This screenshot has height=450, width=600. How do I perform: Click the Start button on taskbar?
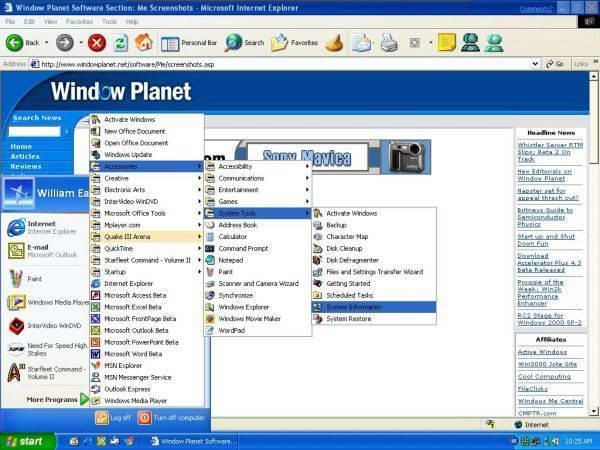[x=28, y=441]
